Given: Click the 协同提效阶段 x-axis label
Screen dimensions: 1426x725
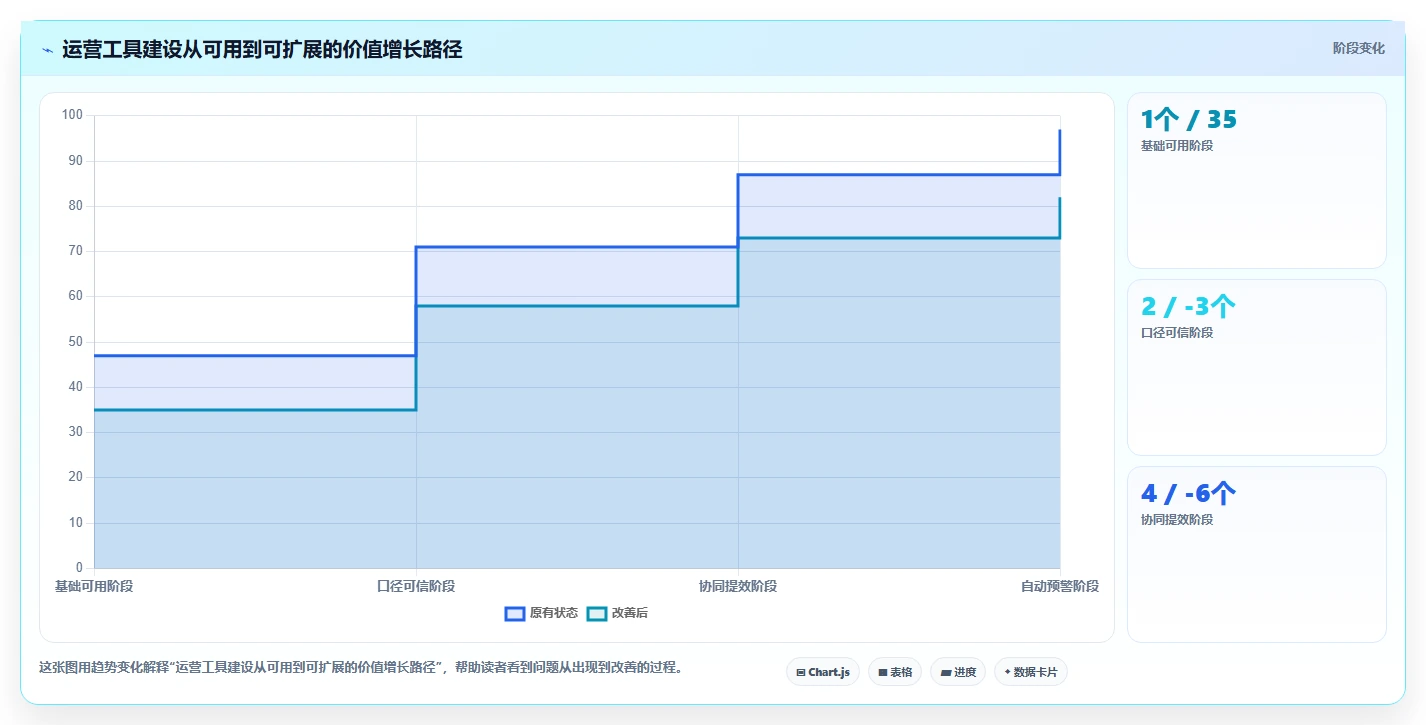Looking at the screenshot, I should 738,586.
